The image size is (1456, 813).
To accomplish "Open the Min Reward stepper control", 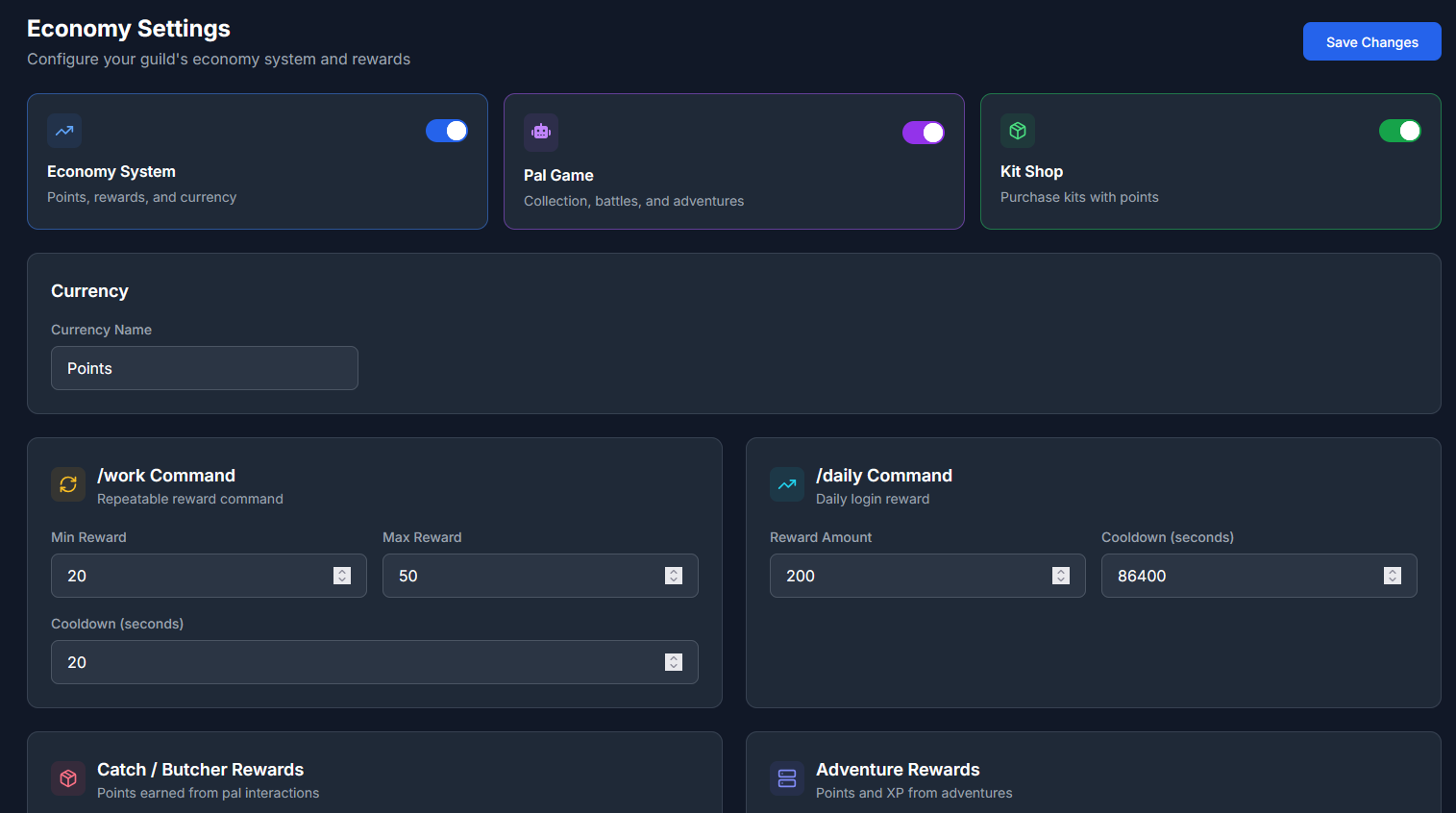I will (342, 575).
